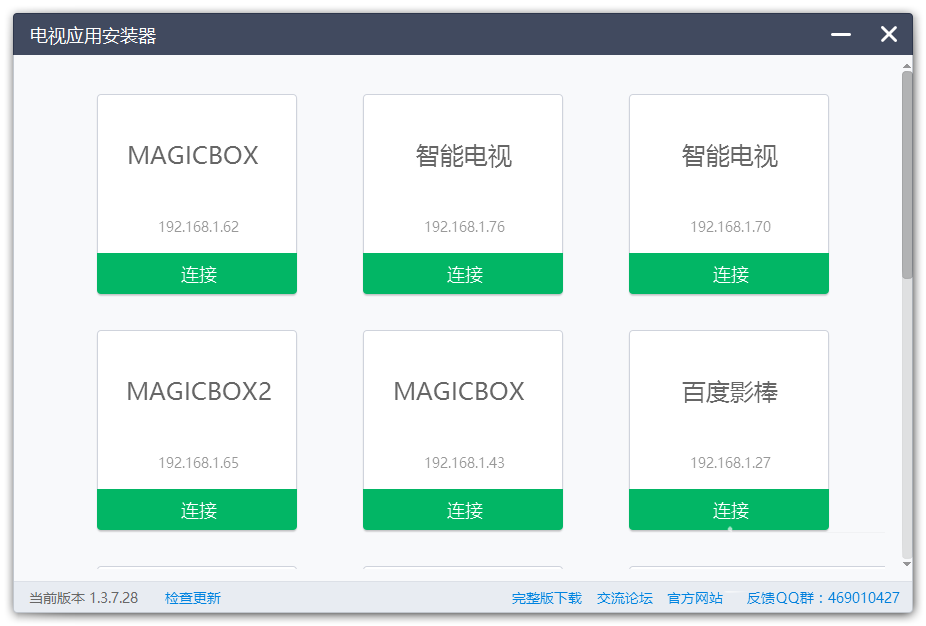Click the 当前版本 1.3.7.28 label
The image size is (926, 626).
click(x=83, y=598)
